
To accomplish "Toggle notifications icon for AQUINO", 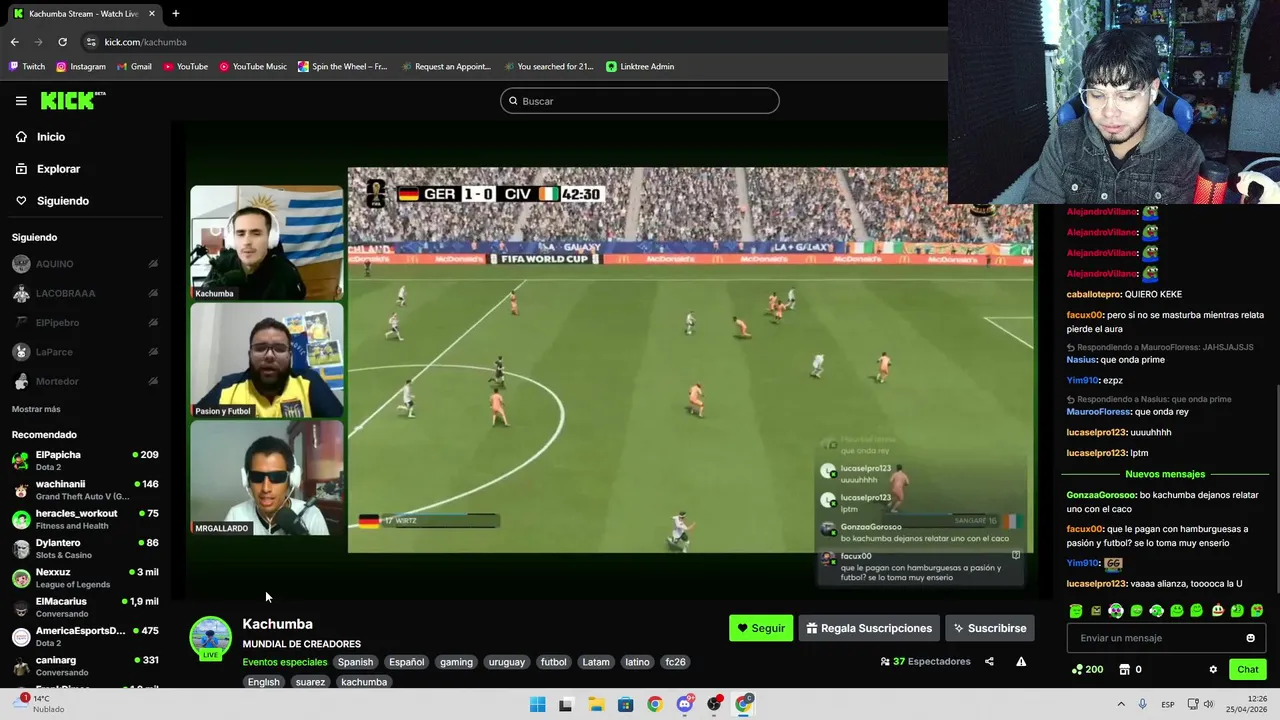I will [153, 264].
